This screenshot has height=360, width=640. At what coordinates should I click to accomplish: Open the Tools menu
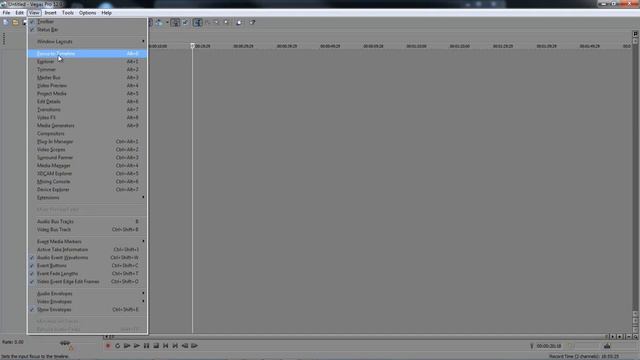coord(68,13)
